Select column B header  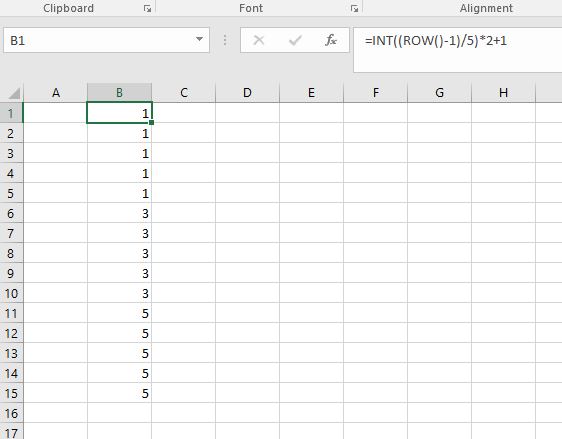click(119, 93)
